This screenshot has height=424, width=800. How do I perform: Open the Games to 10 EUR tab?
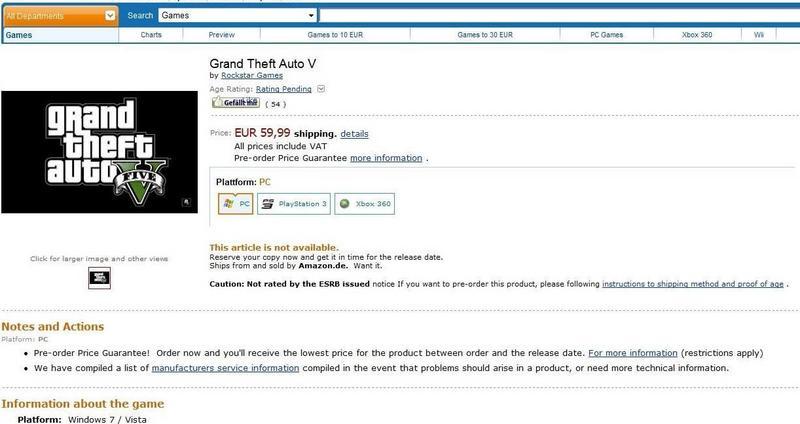335,35
